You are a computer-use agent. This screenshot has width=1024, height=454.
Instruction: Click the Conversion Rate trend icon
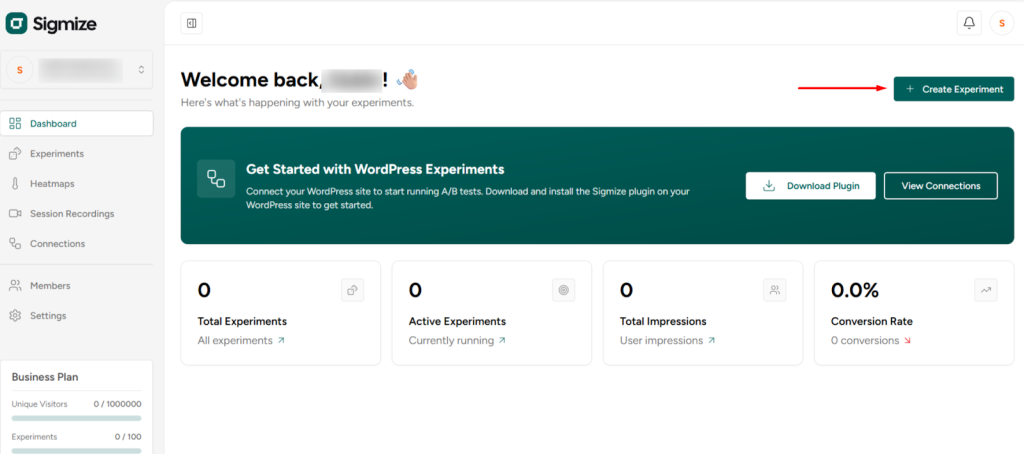986,290
